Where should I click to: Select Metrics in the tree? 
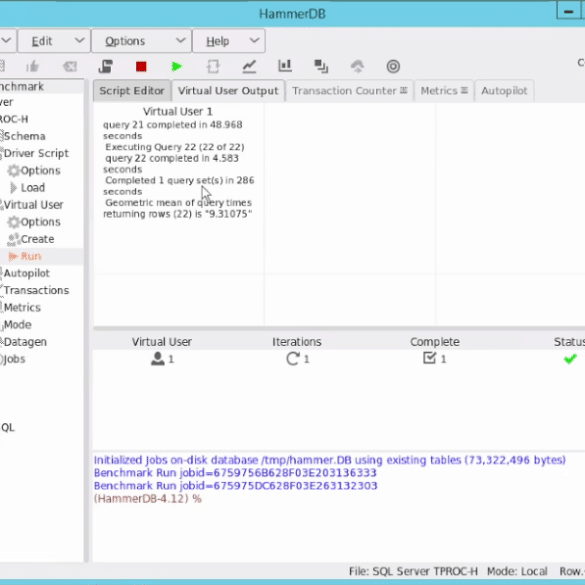22,307
